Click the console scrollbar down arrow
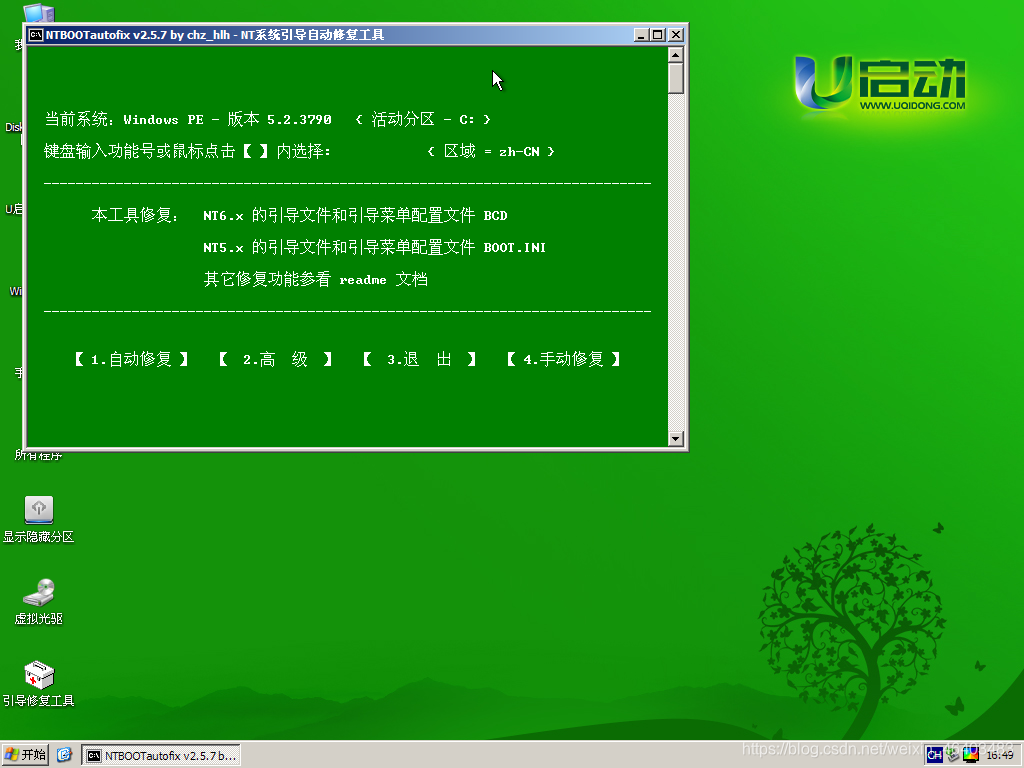Screen dimensions: 1024x768 (676, 438)
